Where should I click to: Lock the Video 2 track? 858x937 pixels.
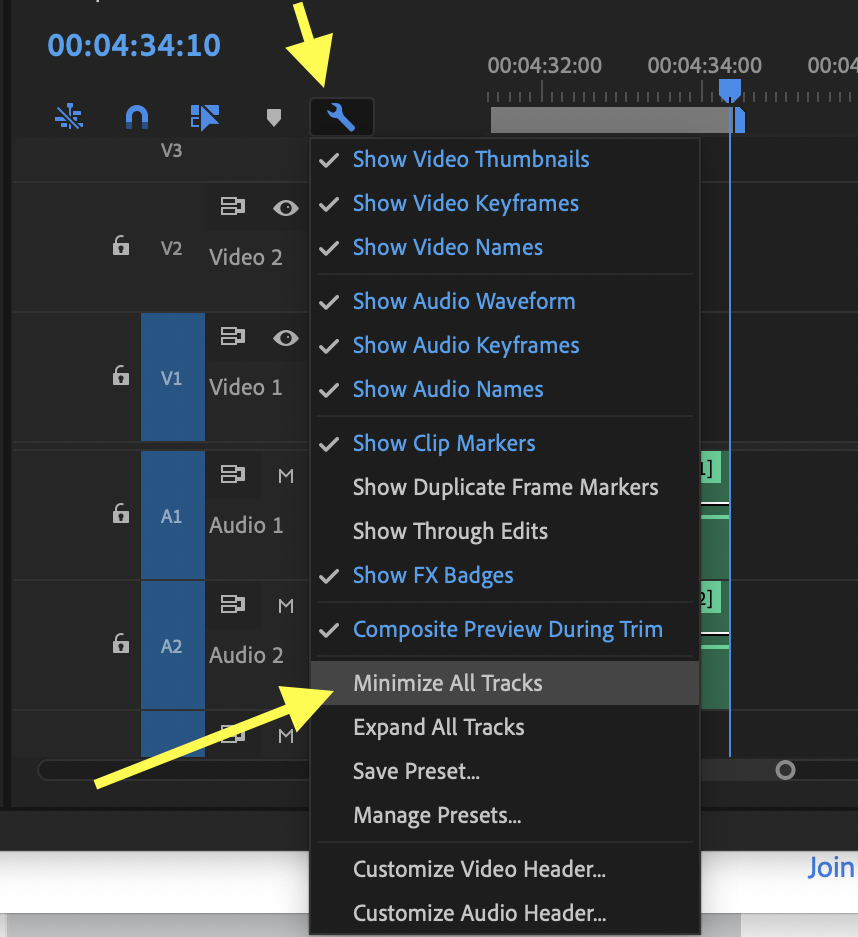(121, 246)
